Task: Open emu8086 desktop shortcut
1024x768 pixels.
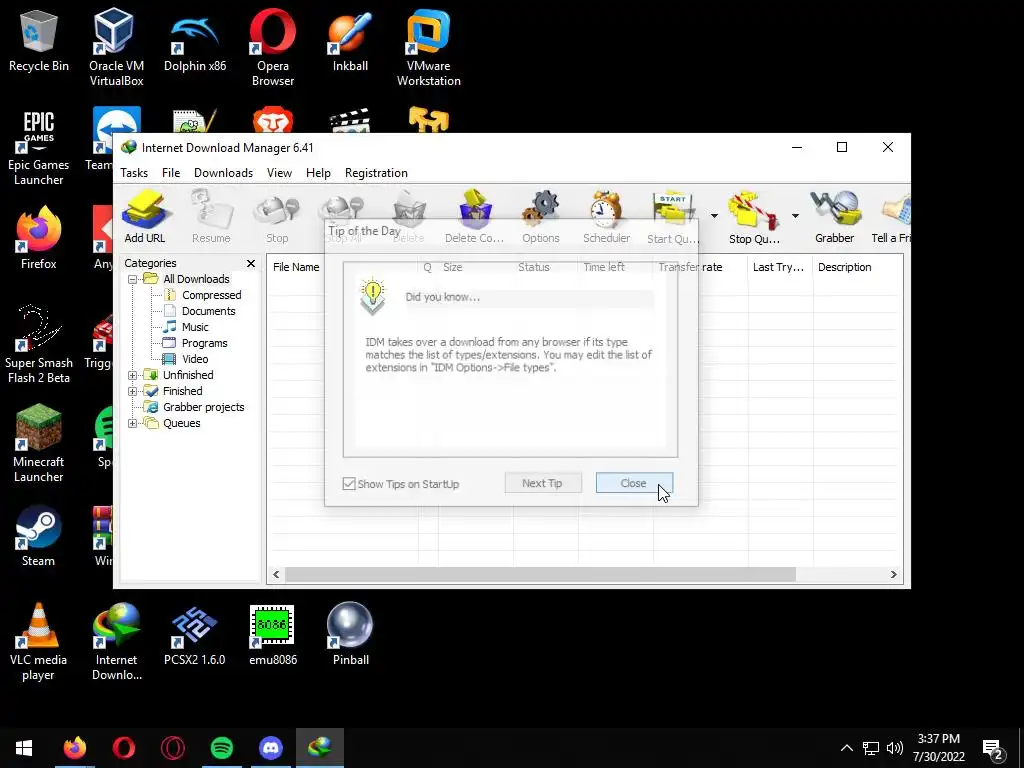Action: (x=273, y=635)
